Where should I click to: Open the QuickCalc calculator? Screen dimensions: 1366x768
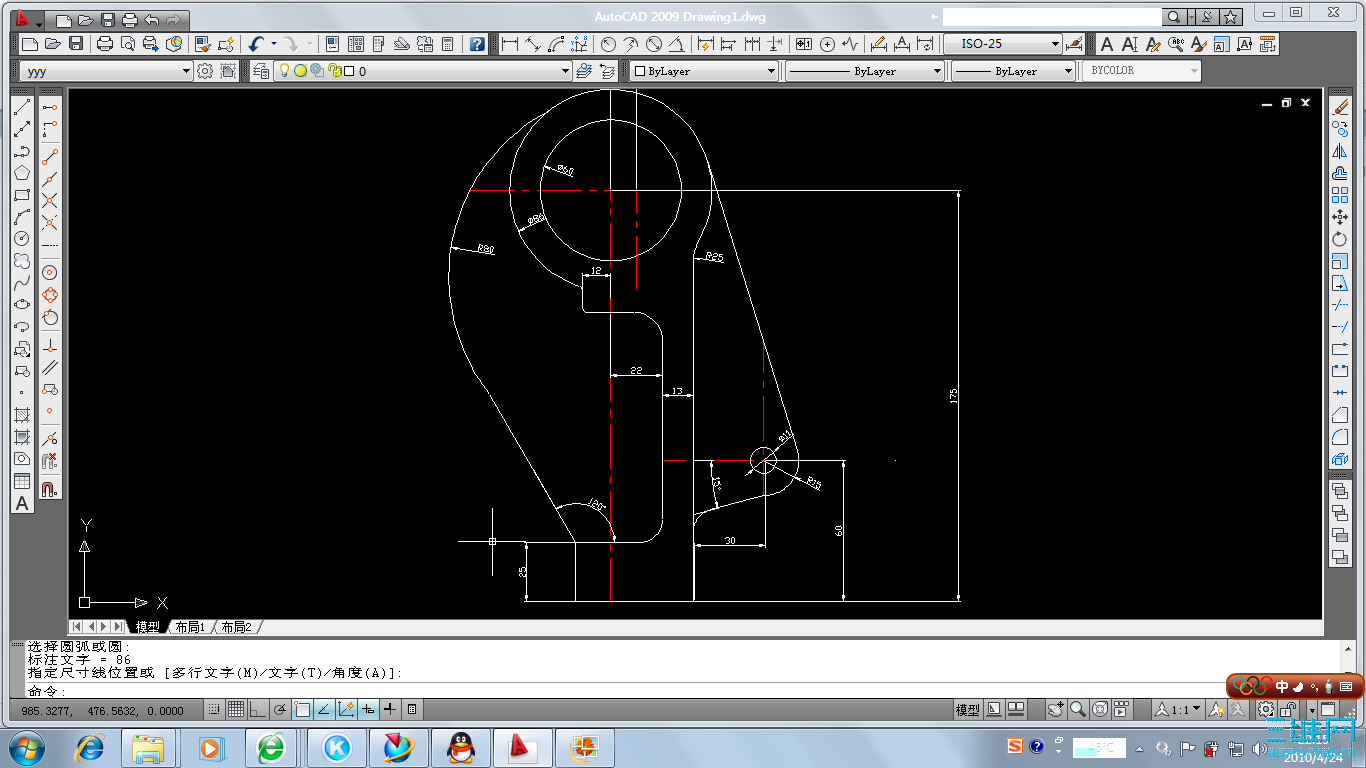(x=447, y=44)
